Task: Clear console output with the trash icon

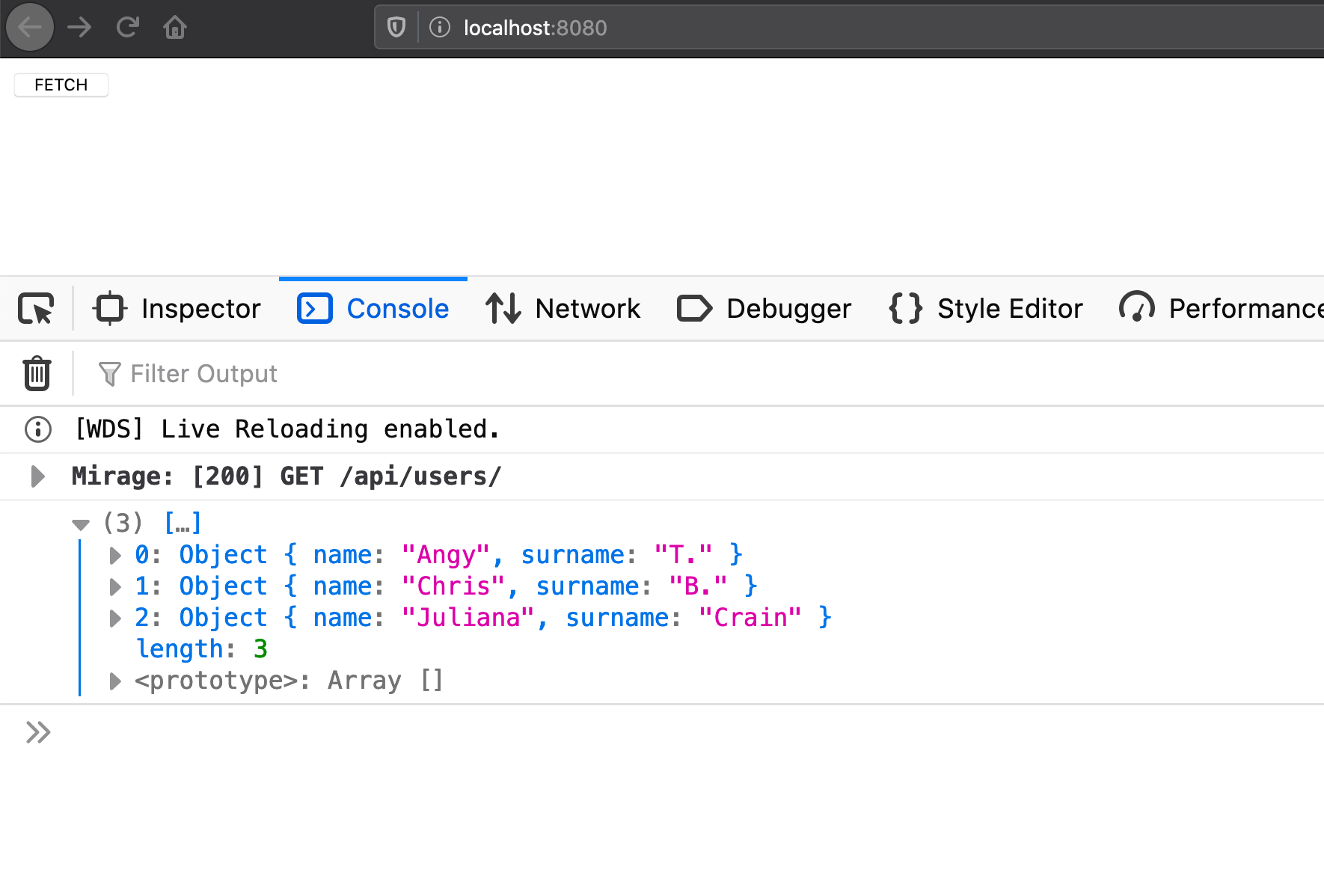Action: point(37,373)
